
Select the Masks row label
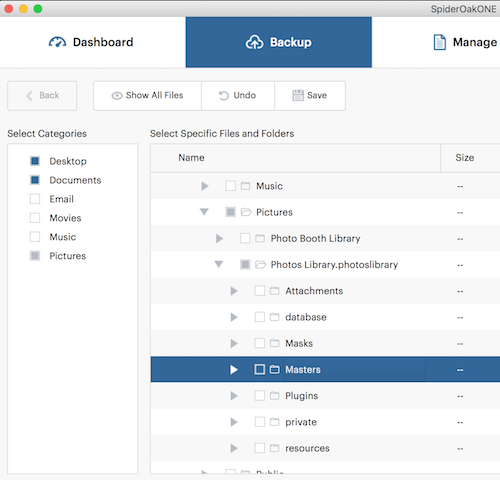[x=299, y=343]
